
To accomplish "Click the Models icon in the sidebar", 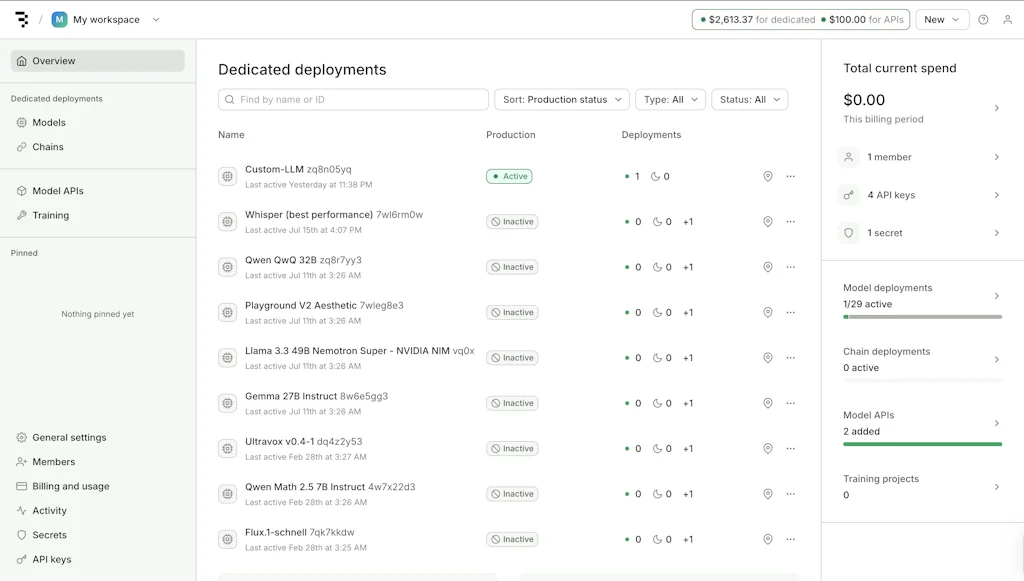I will tap(21, 122).
